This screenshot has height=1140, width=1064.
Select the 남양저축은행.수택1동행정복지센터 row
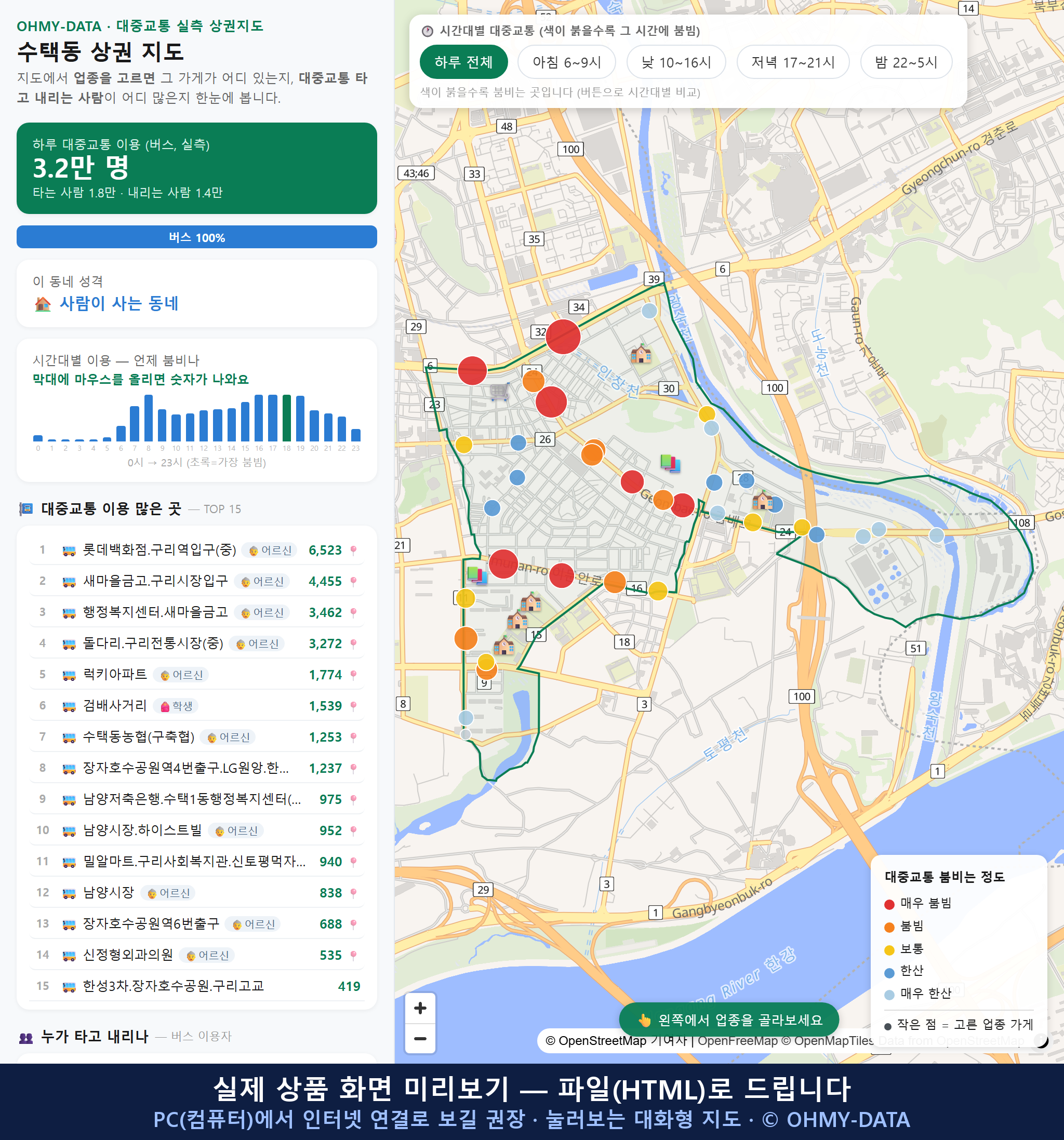point(197,799)
